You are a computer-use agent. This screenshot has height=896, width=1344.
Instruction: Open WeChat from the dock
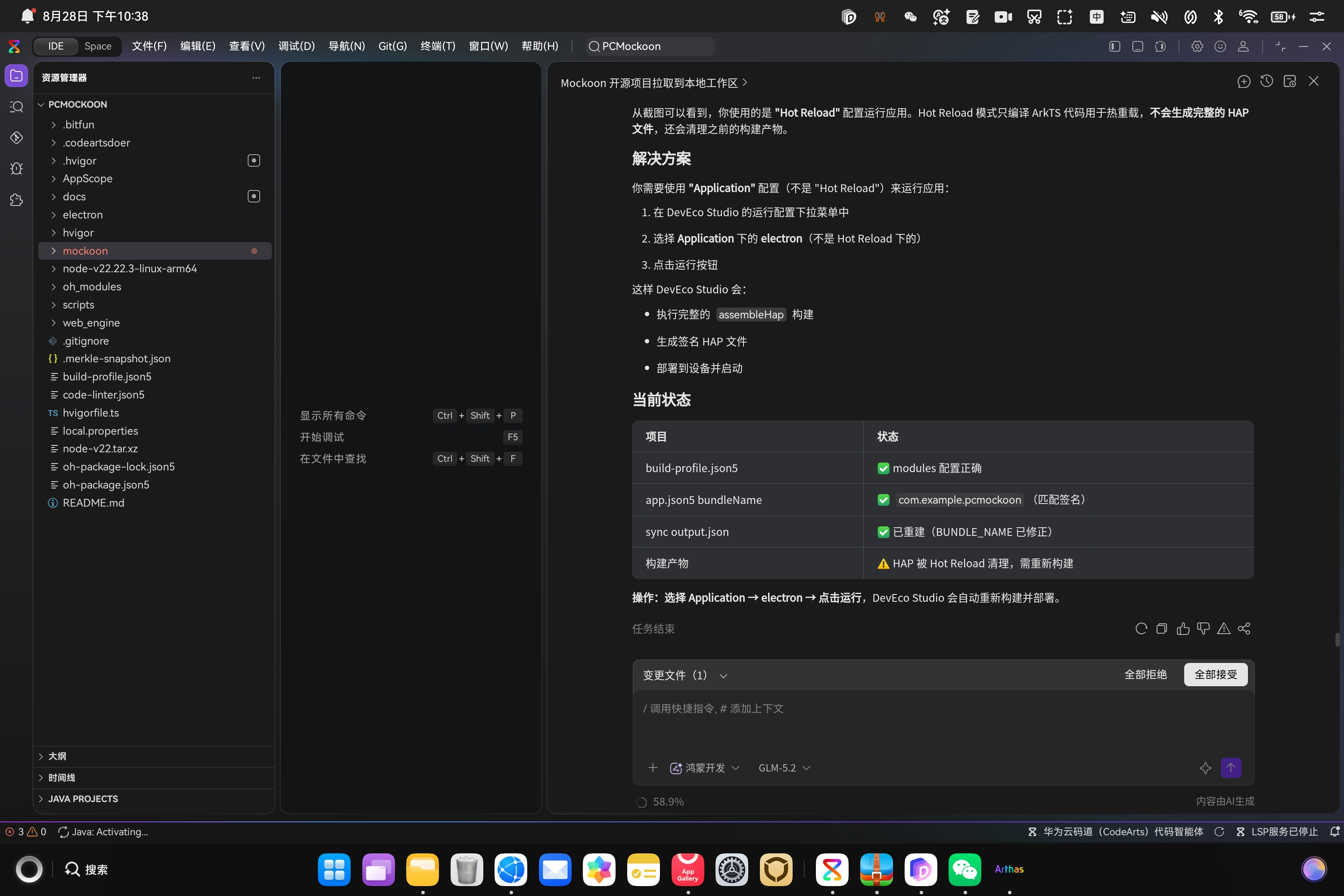point(964,870)
